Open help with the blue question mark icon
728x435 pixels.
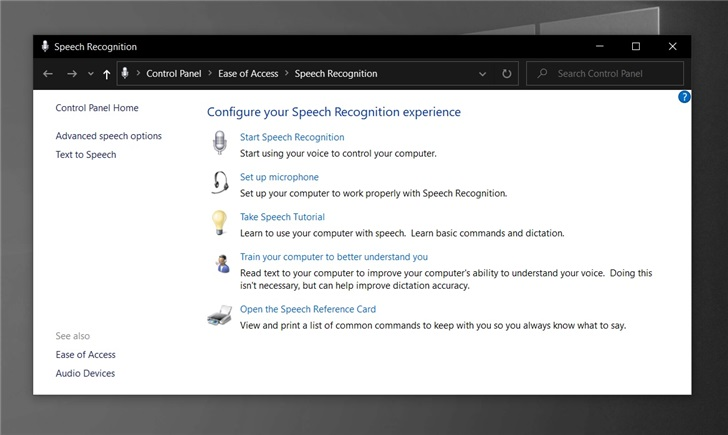coord(684,97)
